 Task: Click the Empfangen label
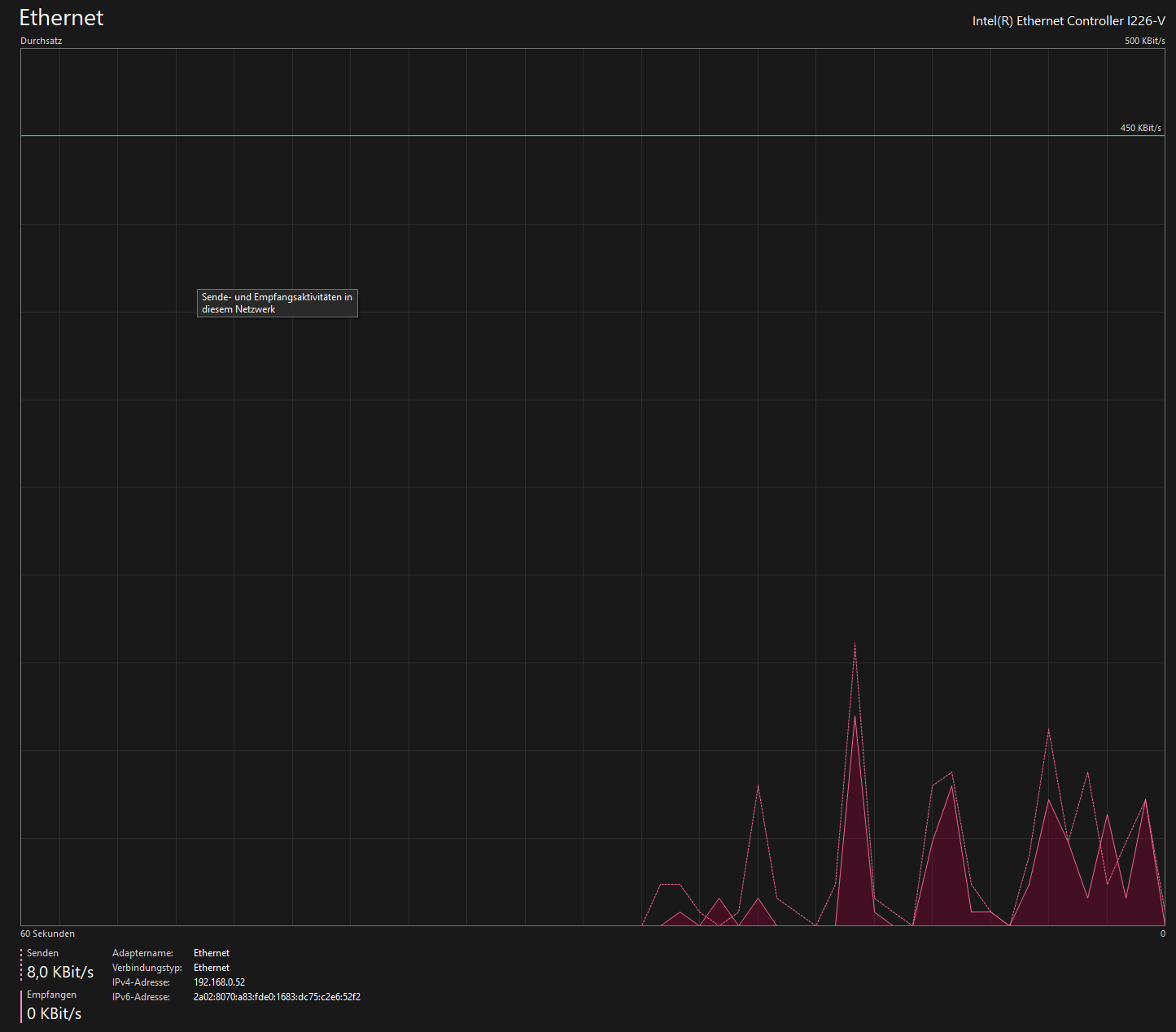coord(51,995)
